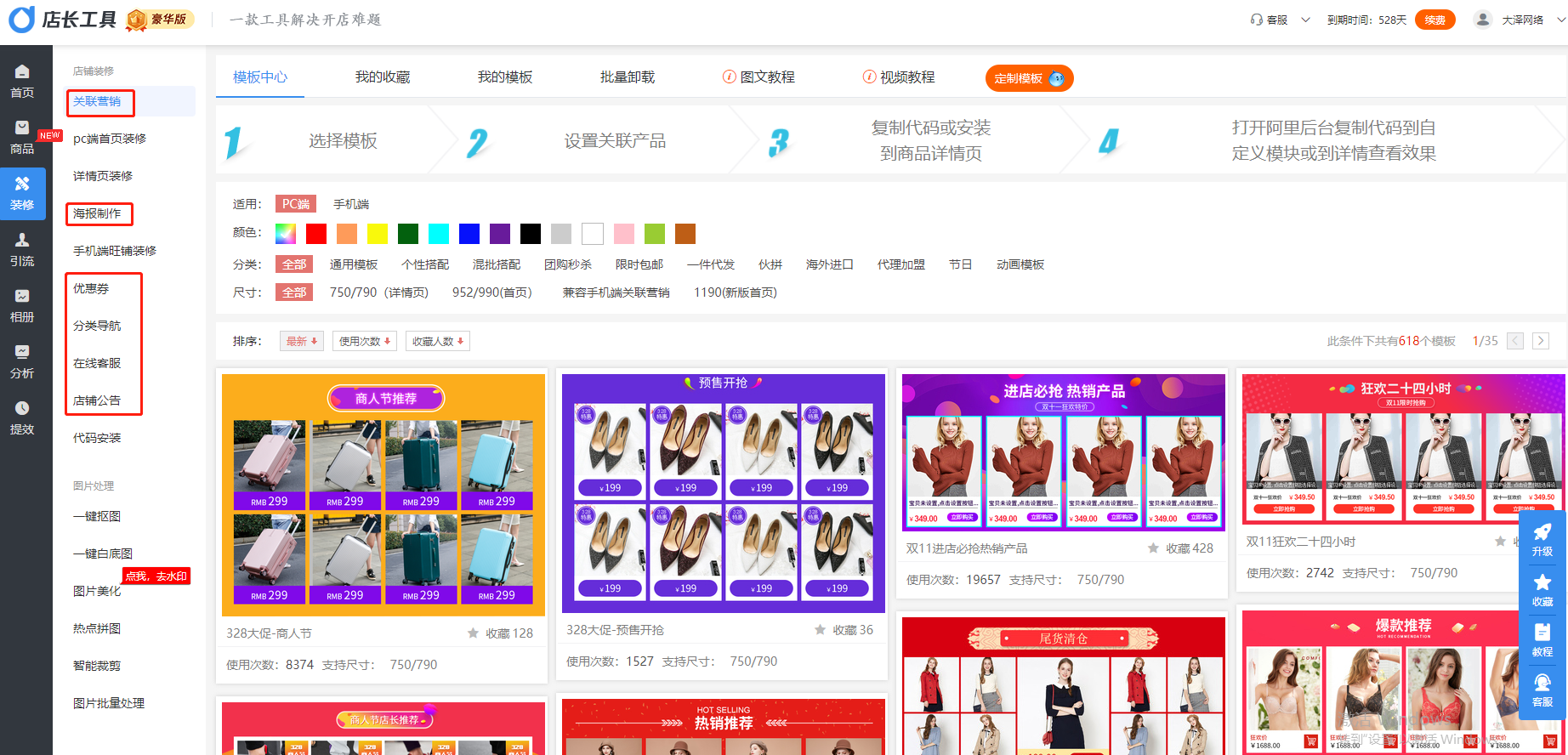
Task: Sort templates by 使用次数
Action: click(365, 341)
